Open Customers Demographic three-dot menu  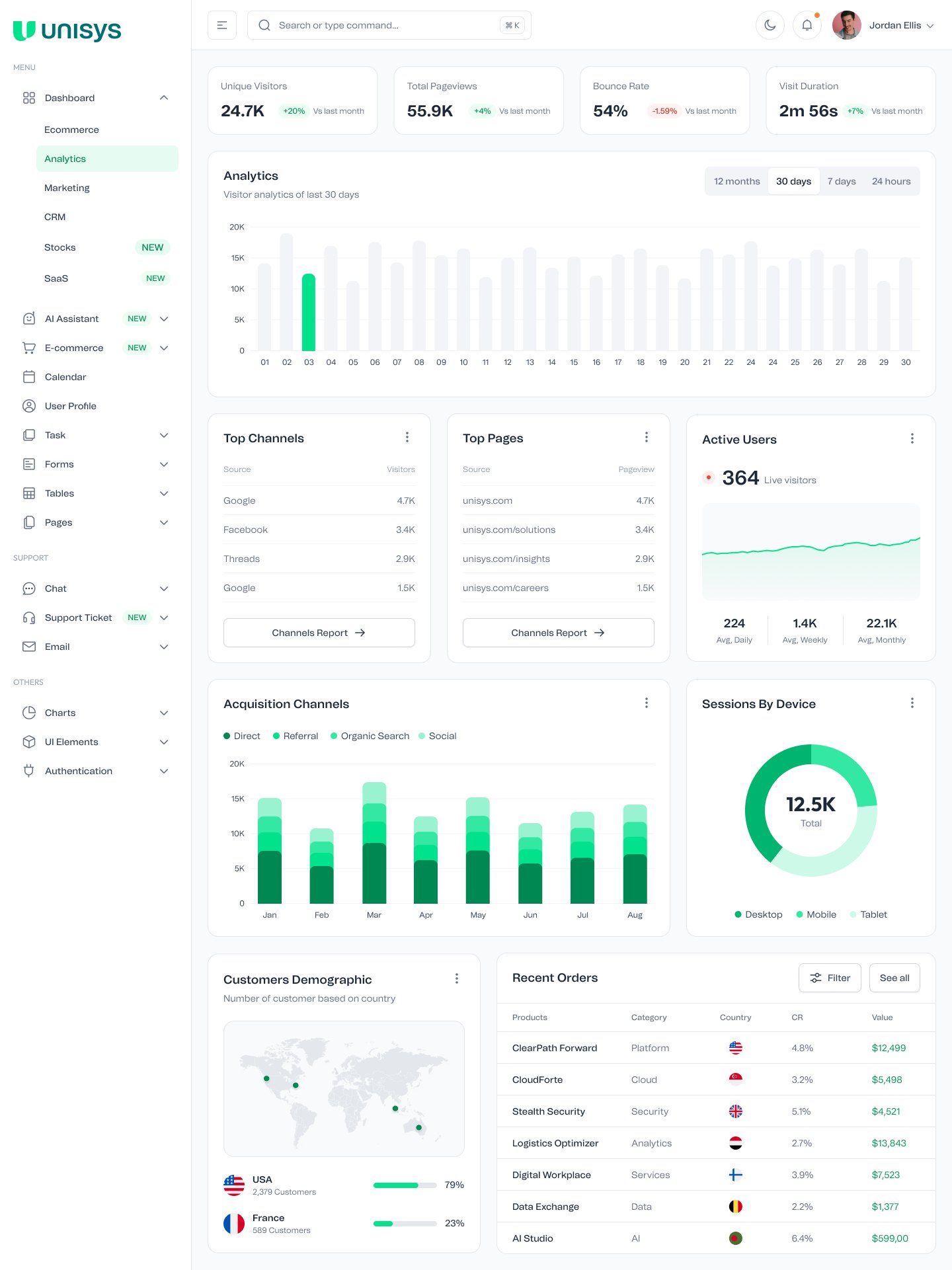457,978
